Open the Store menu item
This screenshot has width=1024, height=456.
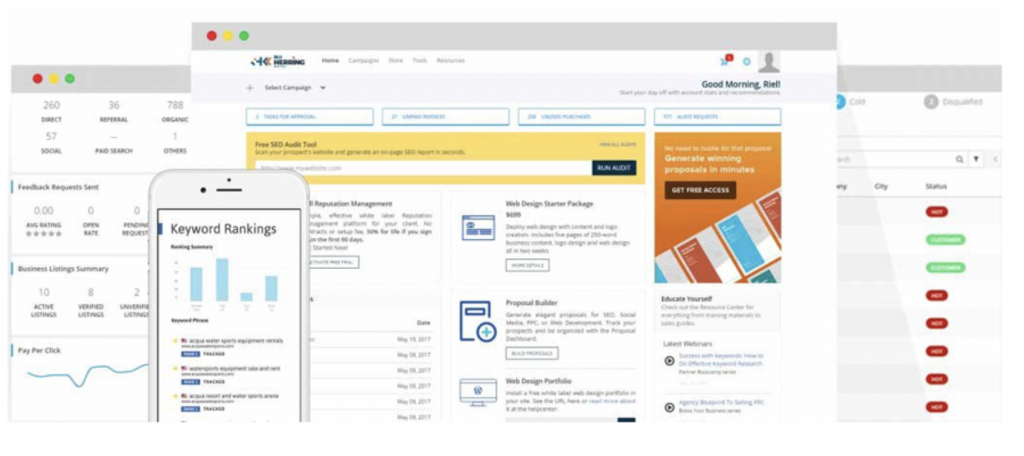pyautogui.click(x=395, y=61)
